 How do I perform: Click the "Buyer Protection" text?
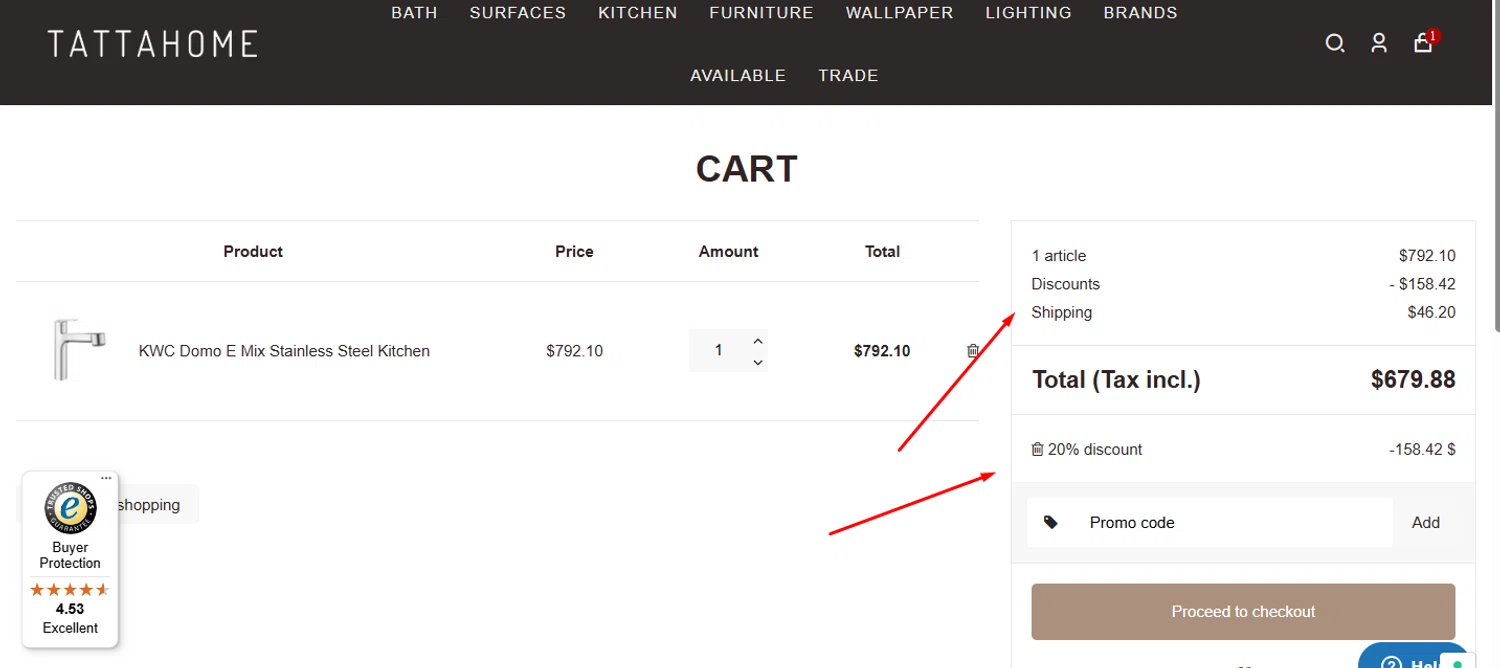click(x=70, y=555)
